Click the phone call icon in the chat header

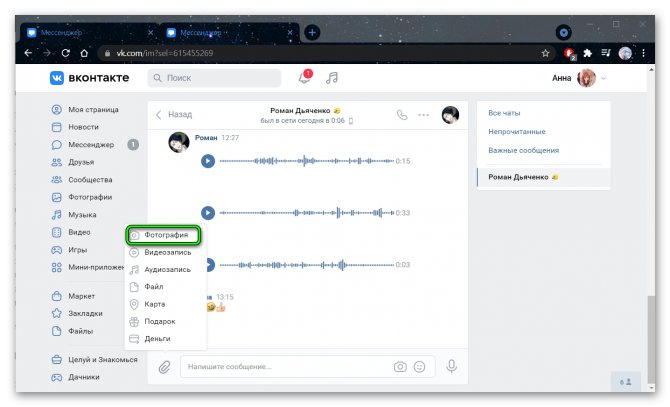pyautogui.click(x=402, y=115)
